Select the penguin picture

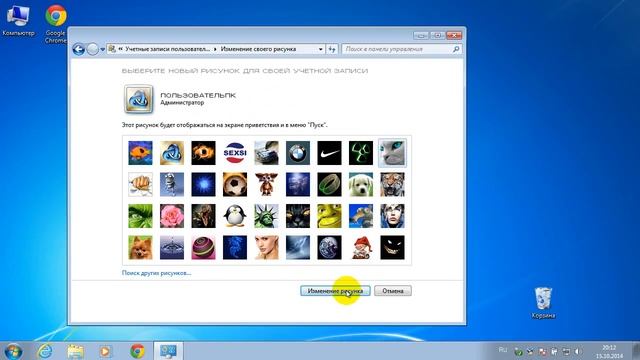click(x=235, y=216)
